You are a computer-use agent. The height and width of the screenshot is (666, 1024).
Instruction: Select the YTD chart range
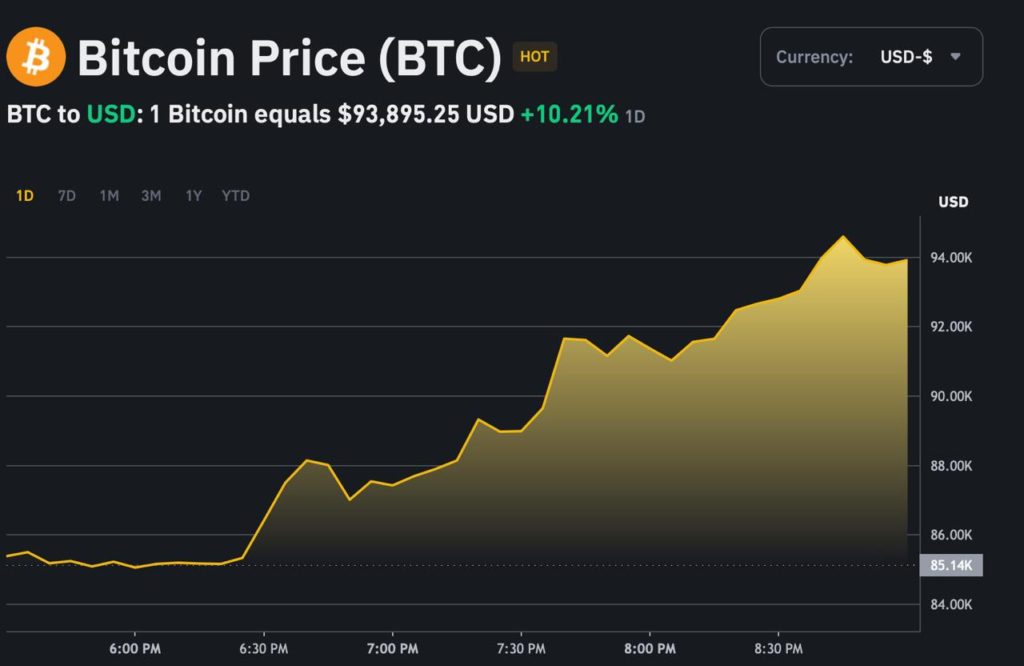pos(236,196)
